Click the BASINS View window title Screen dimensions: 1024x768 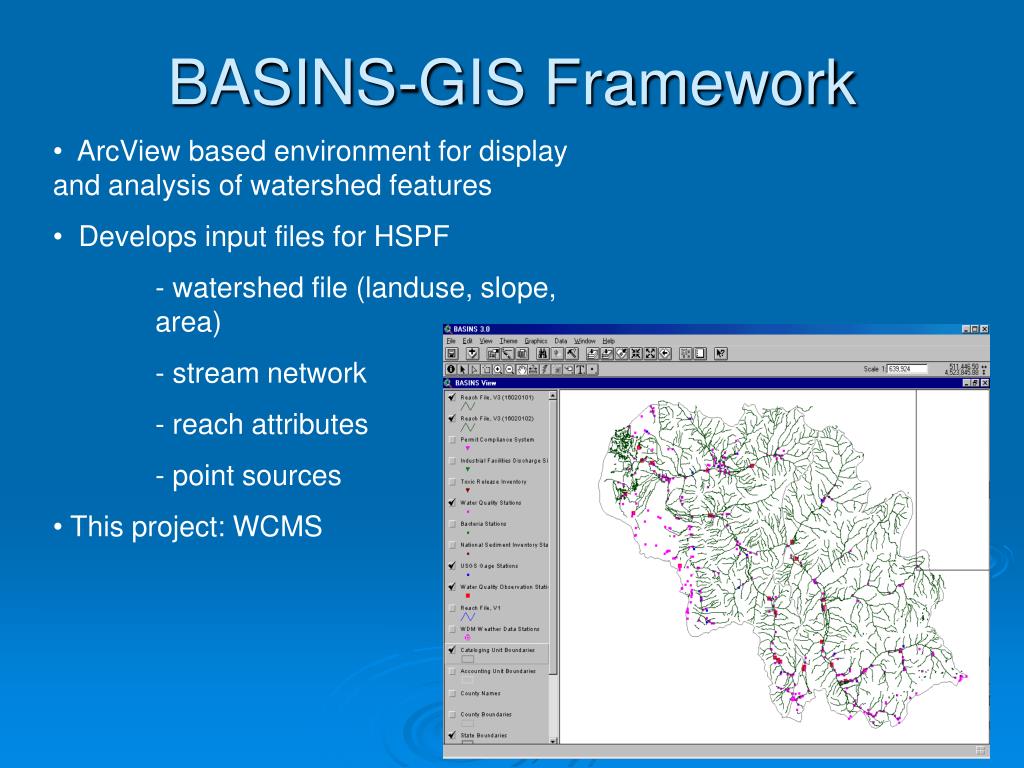[475, 383]
